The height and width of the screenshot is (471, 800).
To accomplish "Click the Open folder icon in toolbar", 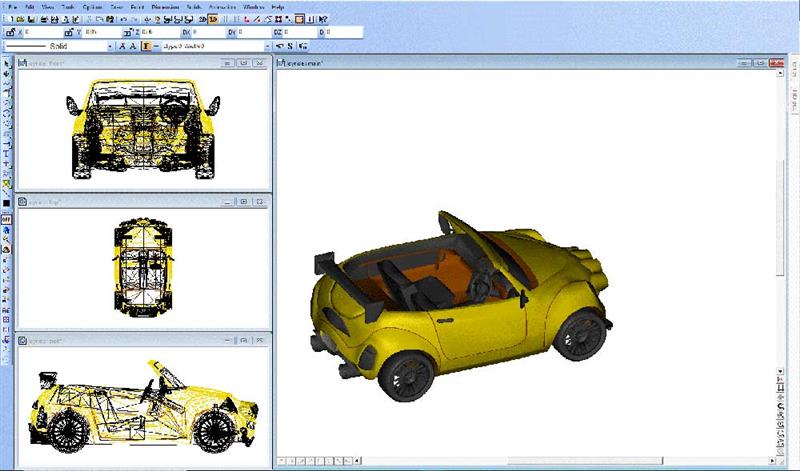I will (x=21, y=19).
